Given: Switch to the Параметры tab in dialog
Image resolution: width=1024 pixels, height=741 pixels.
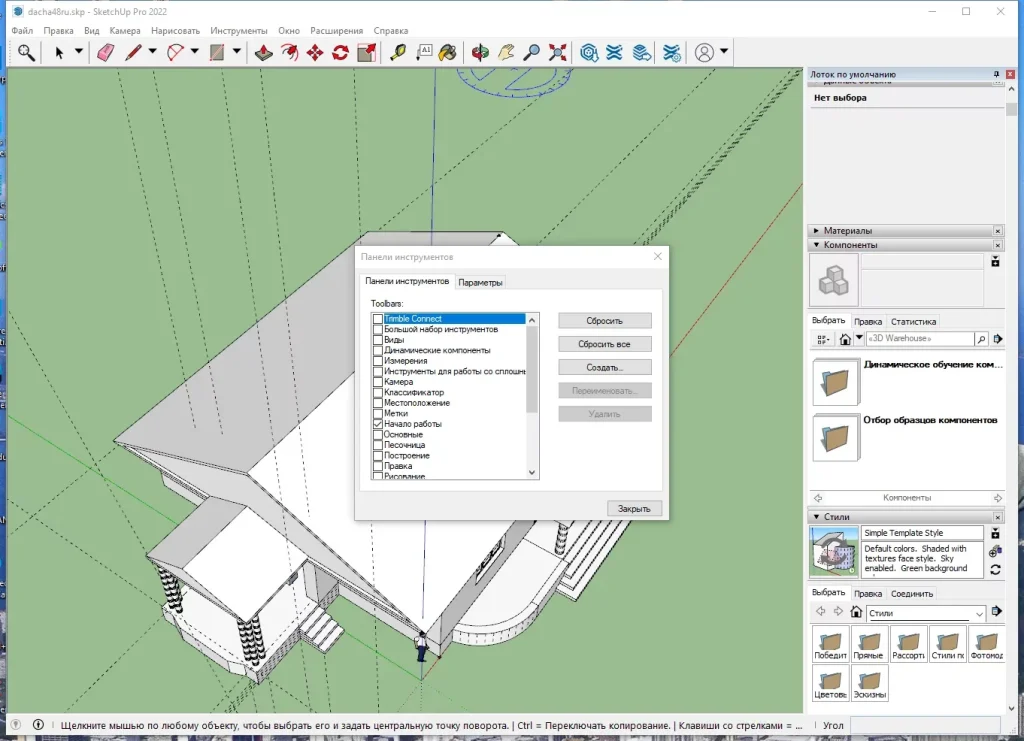Looking at the screenshot, I should click(481, 282).
